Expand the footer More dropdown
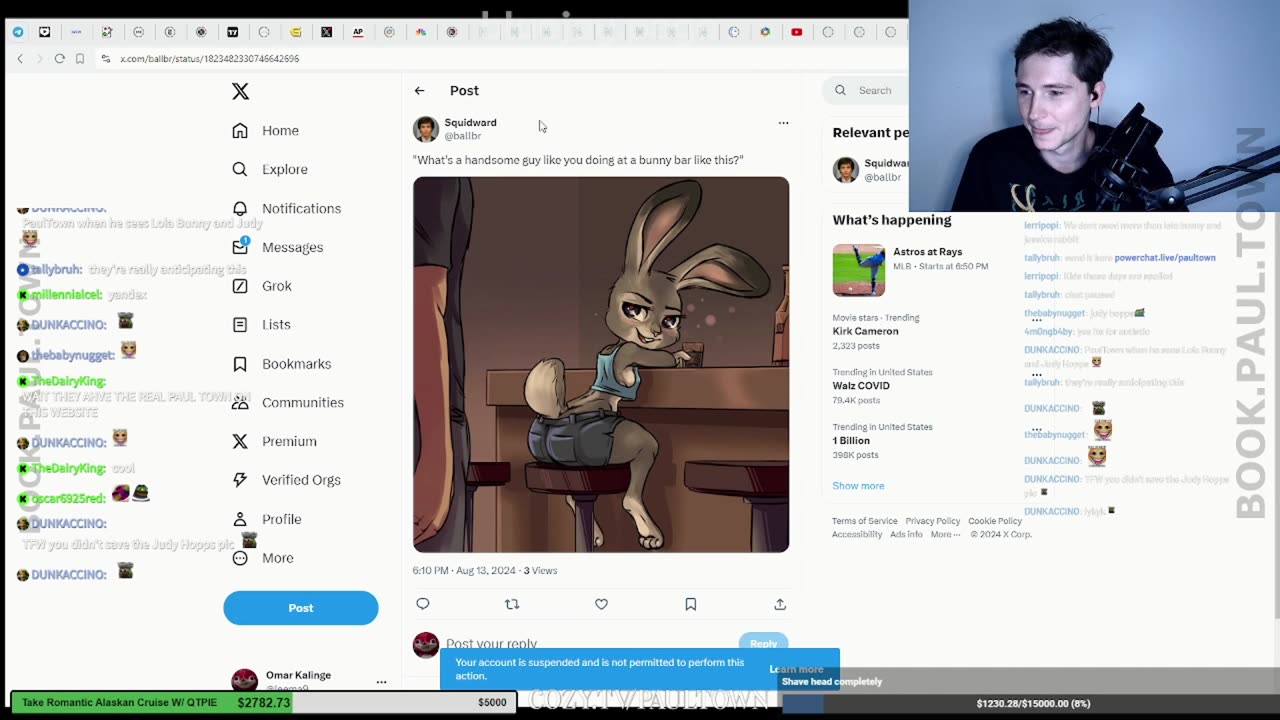 click(x=945, y=534)
